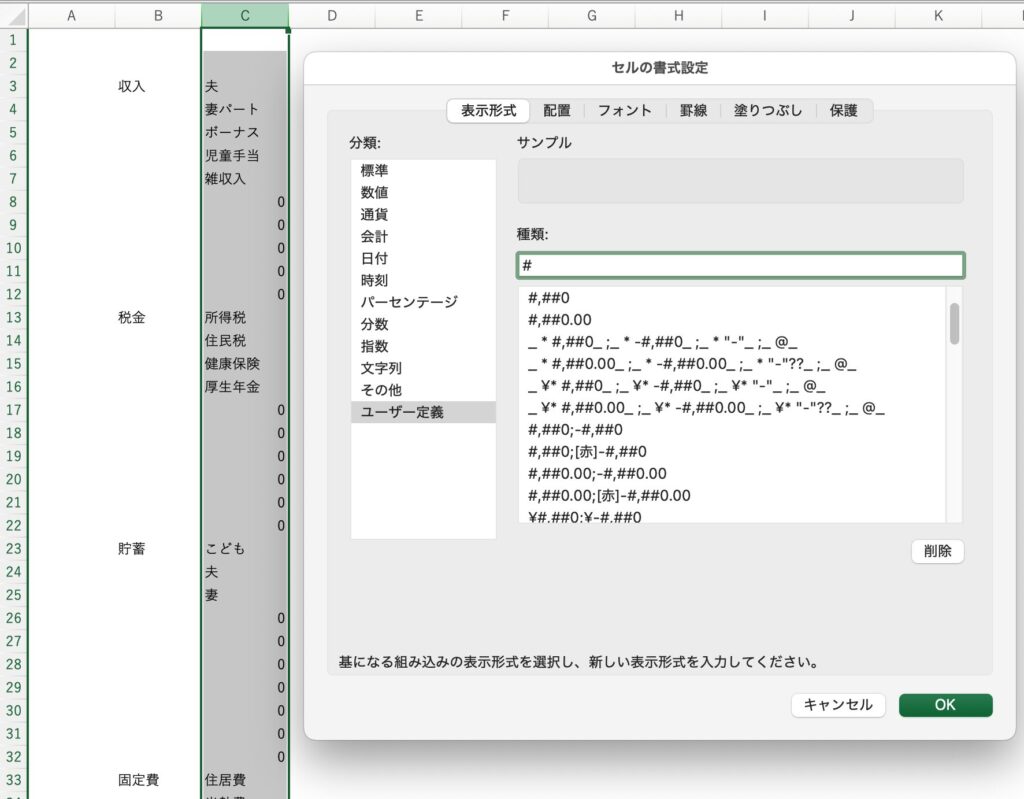The width and height of the screenshot is (1024, 799).
Task: Click the 削除 button
Action: click(937, 551)
